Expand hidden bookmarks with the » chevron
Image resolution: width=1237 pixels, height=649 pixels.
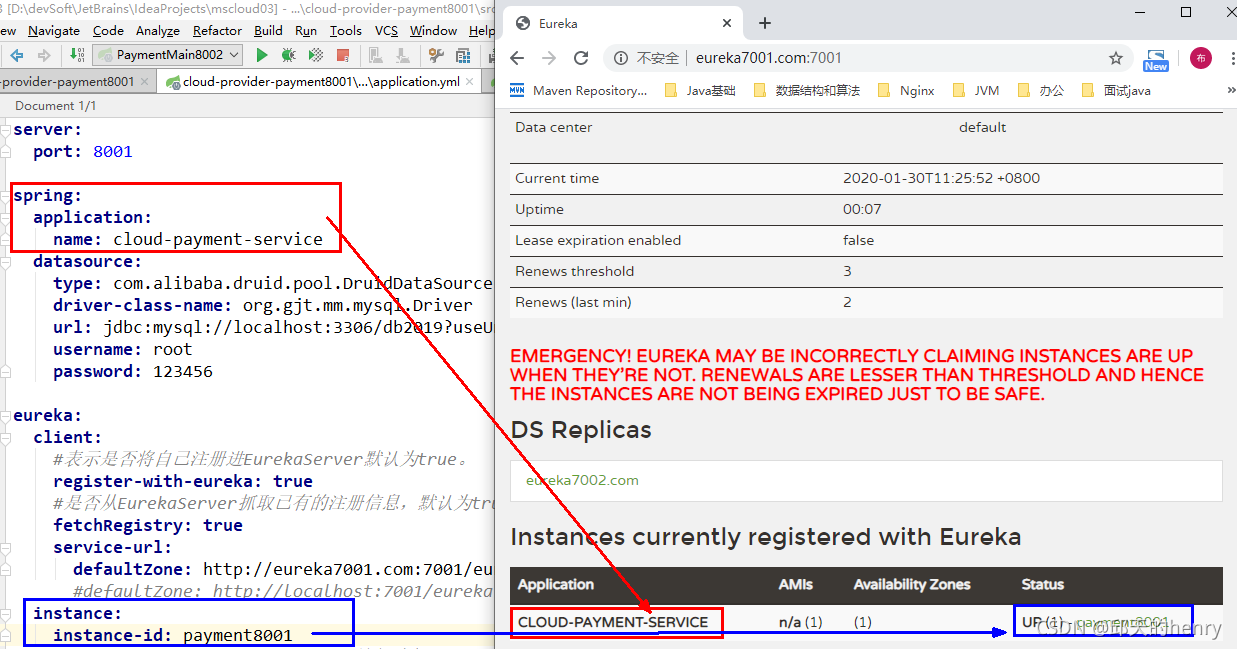point(1230,90)
